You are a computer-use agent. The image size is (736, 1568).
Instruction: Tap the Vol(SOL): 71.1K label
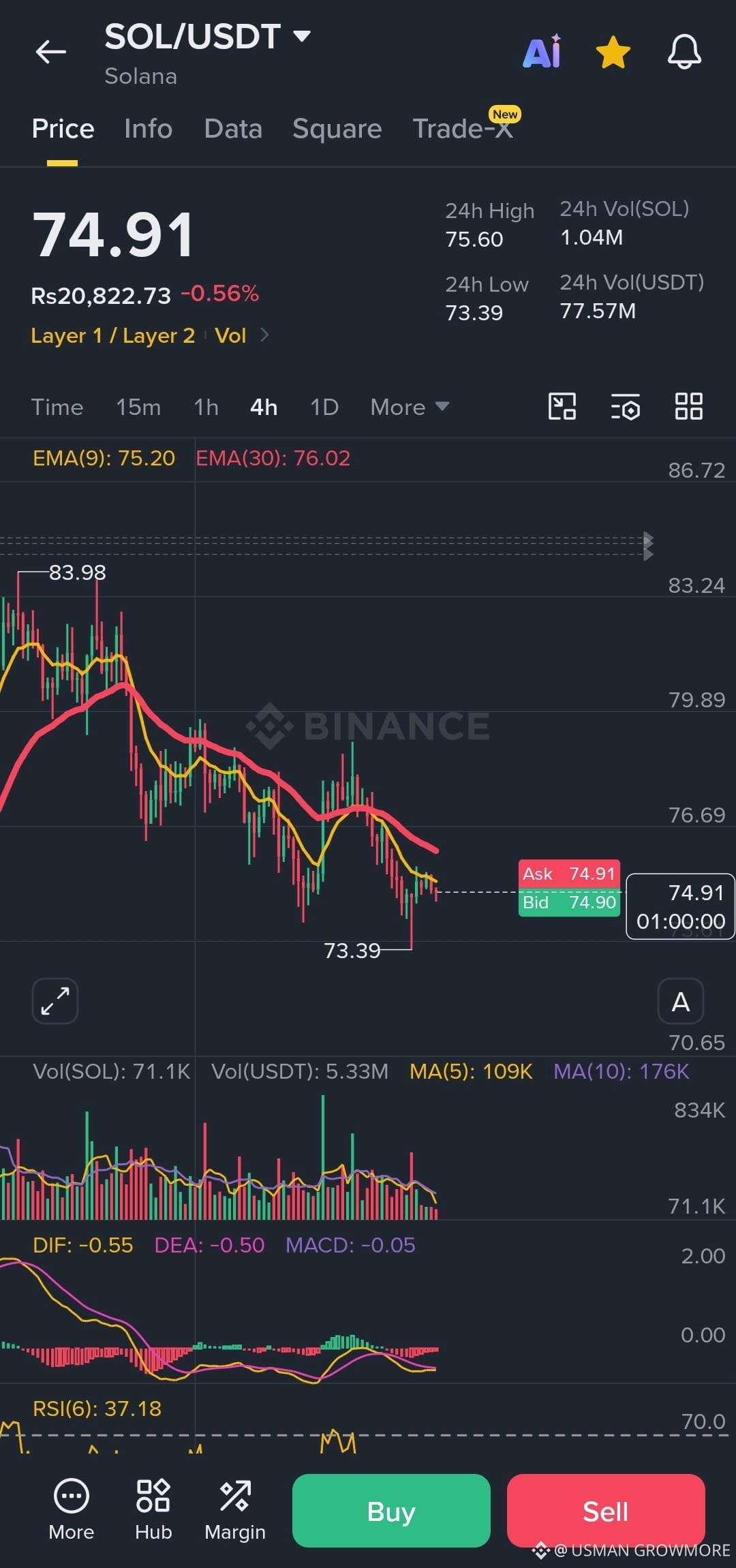click(111, 1071)
